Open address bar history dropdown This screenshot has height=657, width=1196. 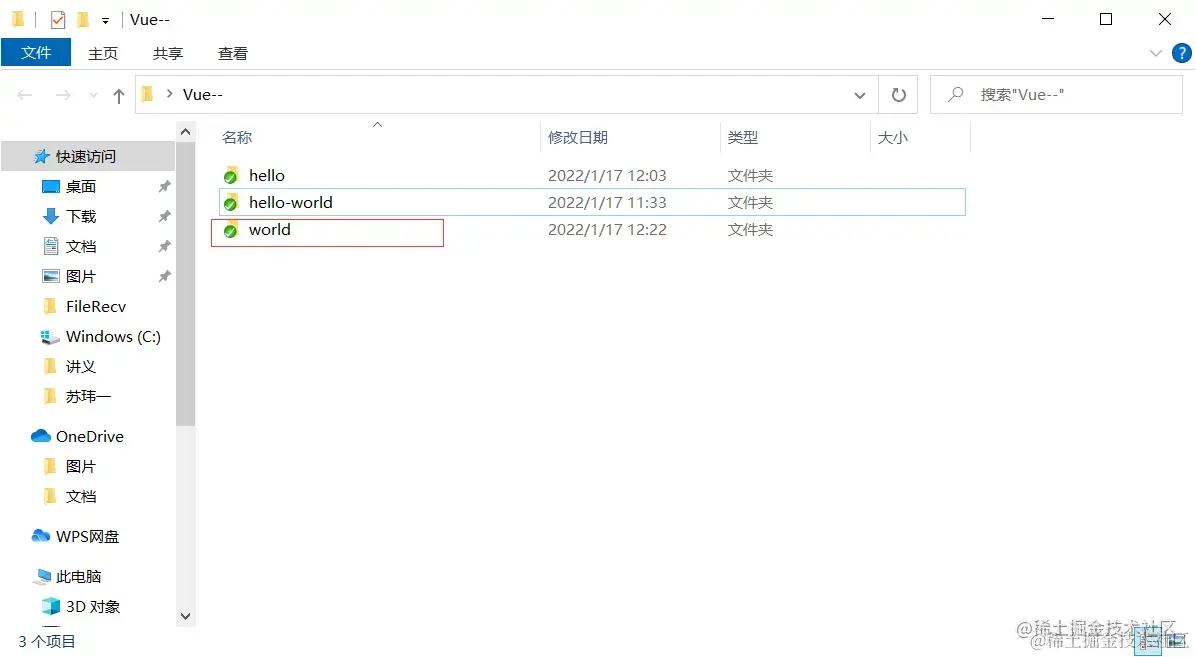pyautogui.click(x=860, y=95)
